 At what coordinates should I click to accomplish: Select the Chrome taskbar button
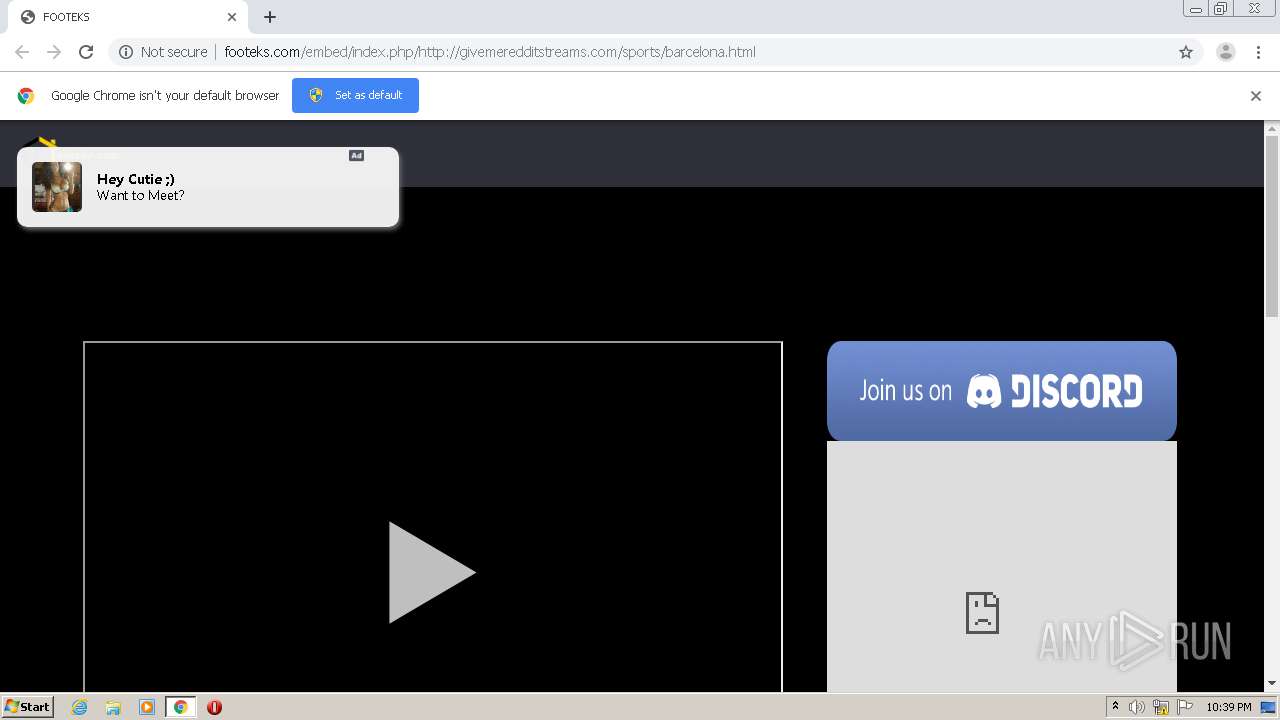[x=180, y=707]
